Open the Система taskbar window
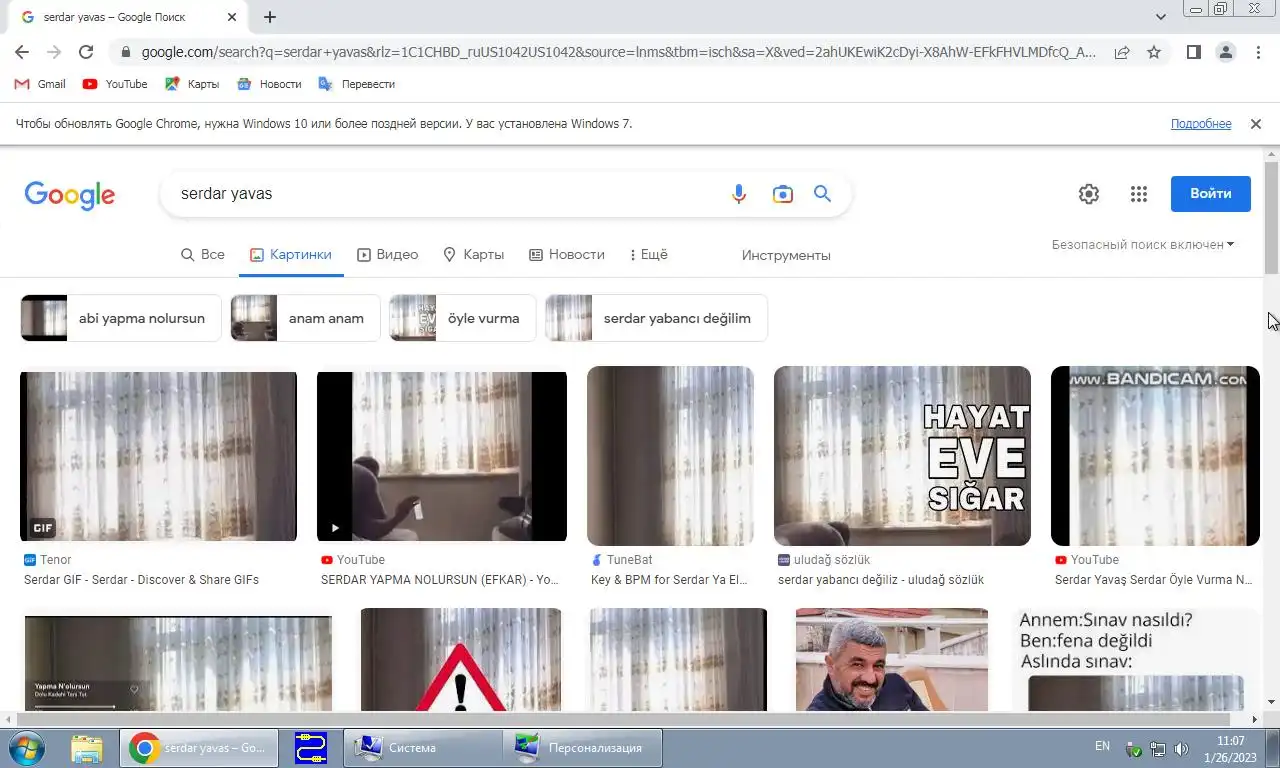 click(423, 747)
